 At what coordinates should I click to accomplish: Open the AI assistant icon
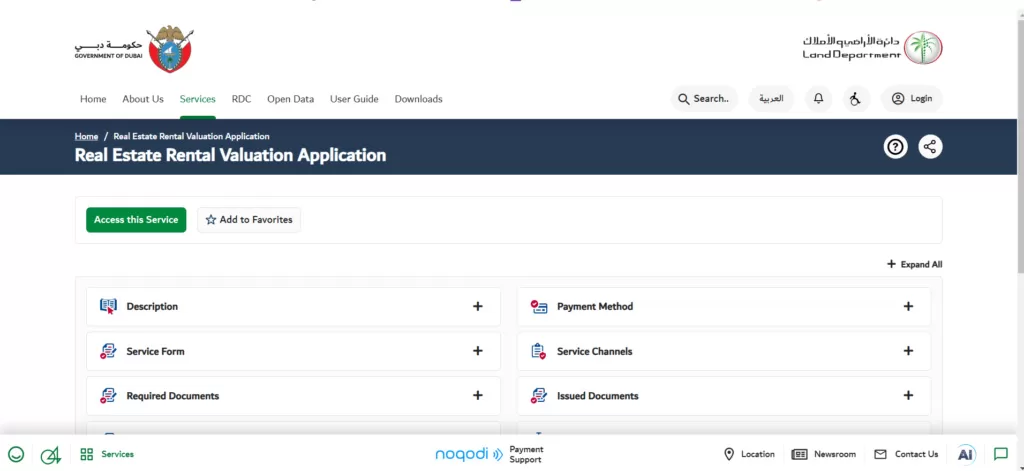tap(965, 454)
